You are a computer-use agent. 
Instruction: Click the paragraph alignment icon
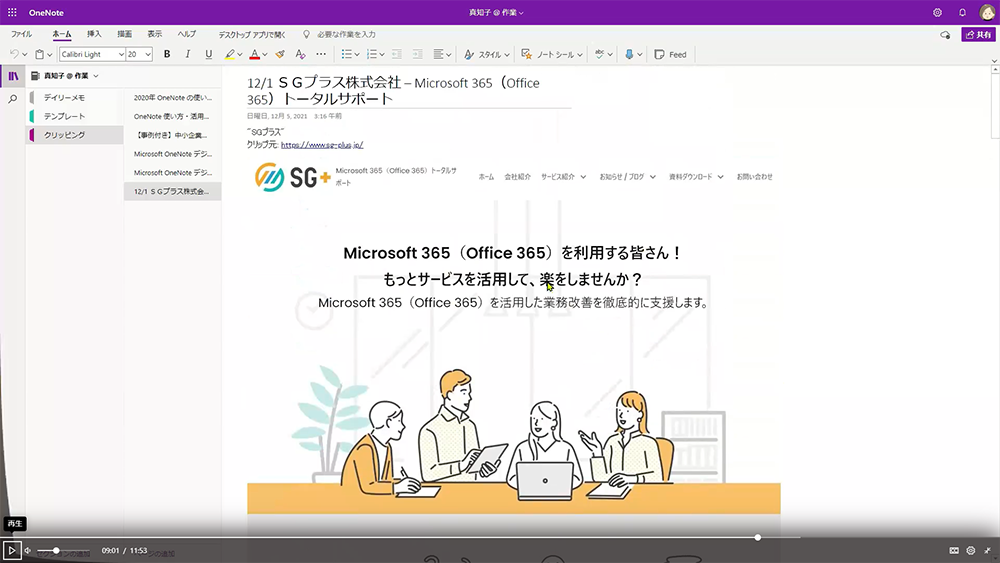click(x=438, y=54)
